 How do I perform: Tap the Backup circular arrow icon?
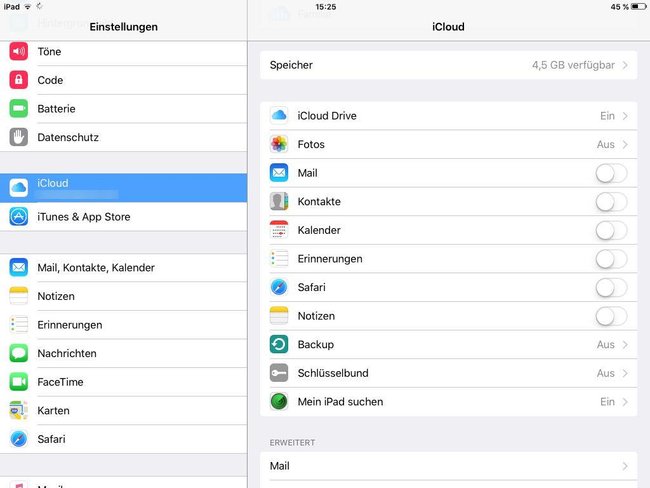click(279, 345)
